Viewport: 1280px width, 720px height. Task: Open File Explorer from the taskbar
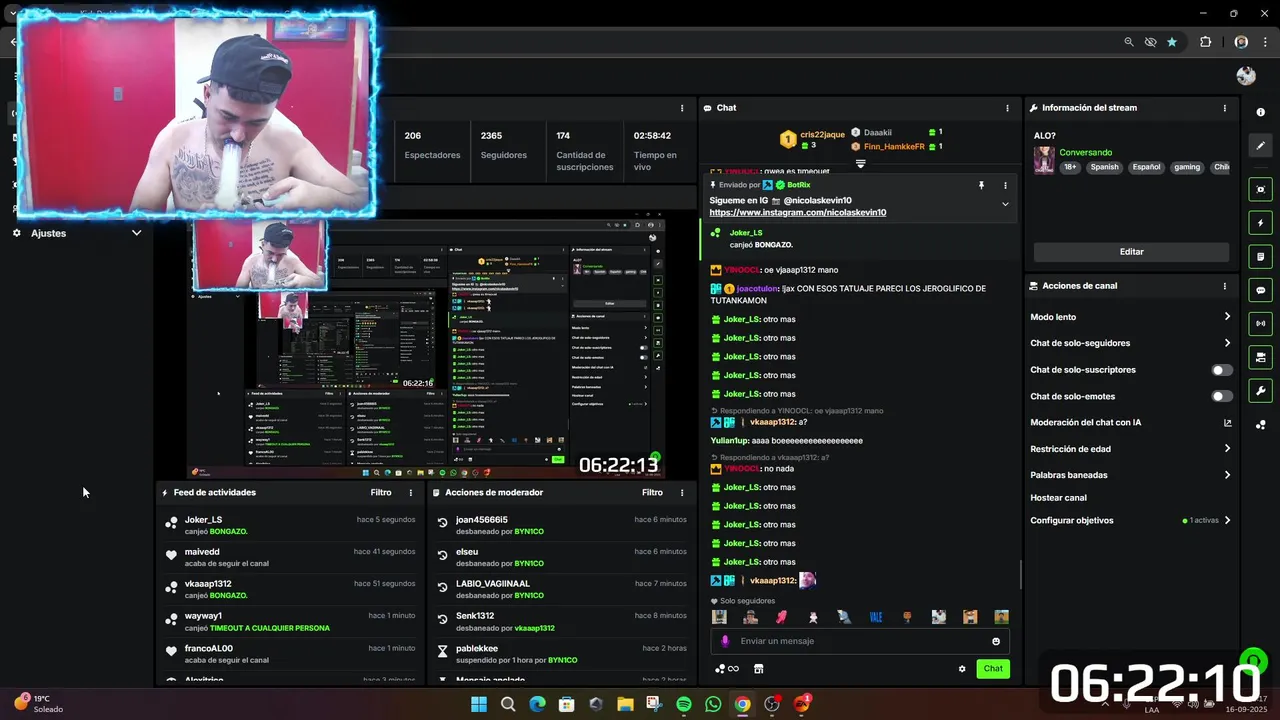coord(625,704)
